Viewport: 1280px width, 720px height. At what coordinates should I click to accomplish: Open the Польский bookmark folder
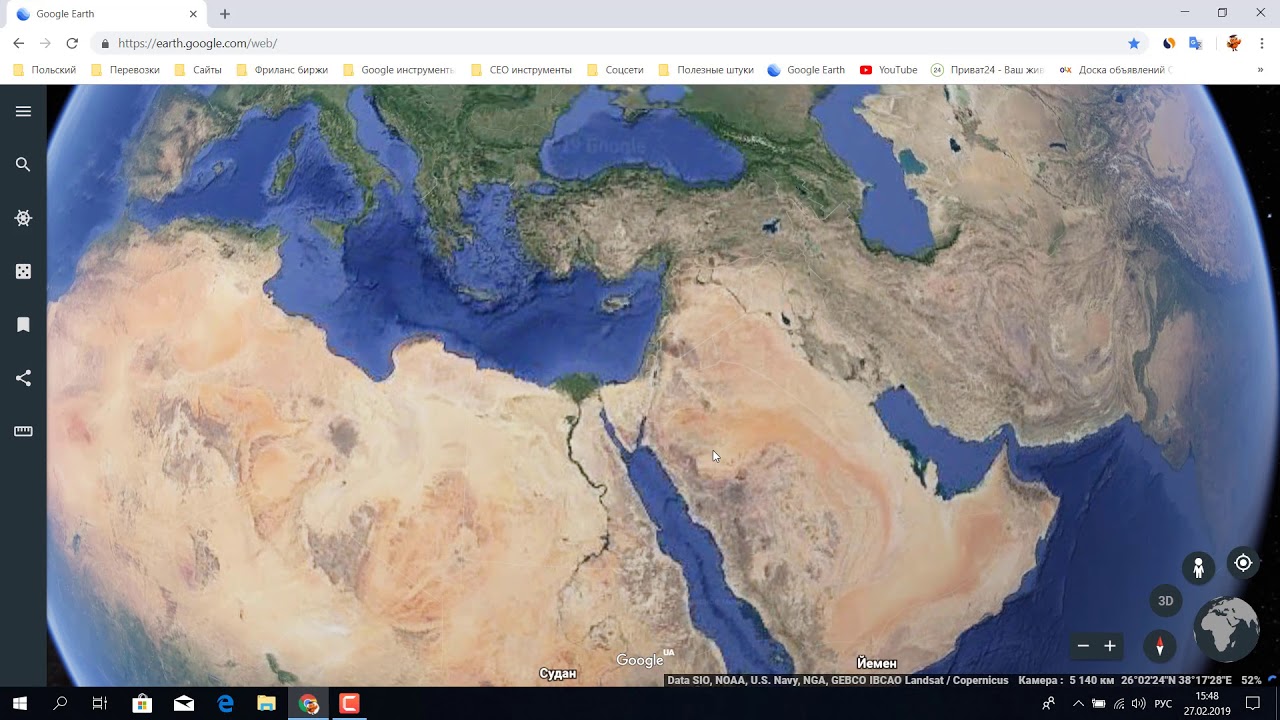point(45,70)
